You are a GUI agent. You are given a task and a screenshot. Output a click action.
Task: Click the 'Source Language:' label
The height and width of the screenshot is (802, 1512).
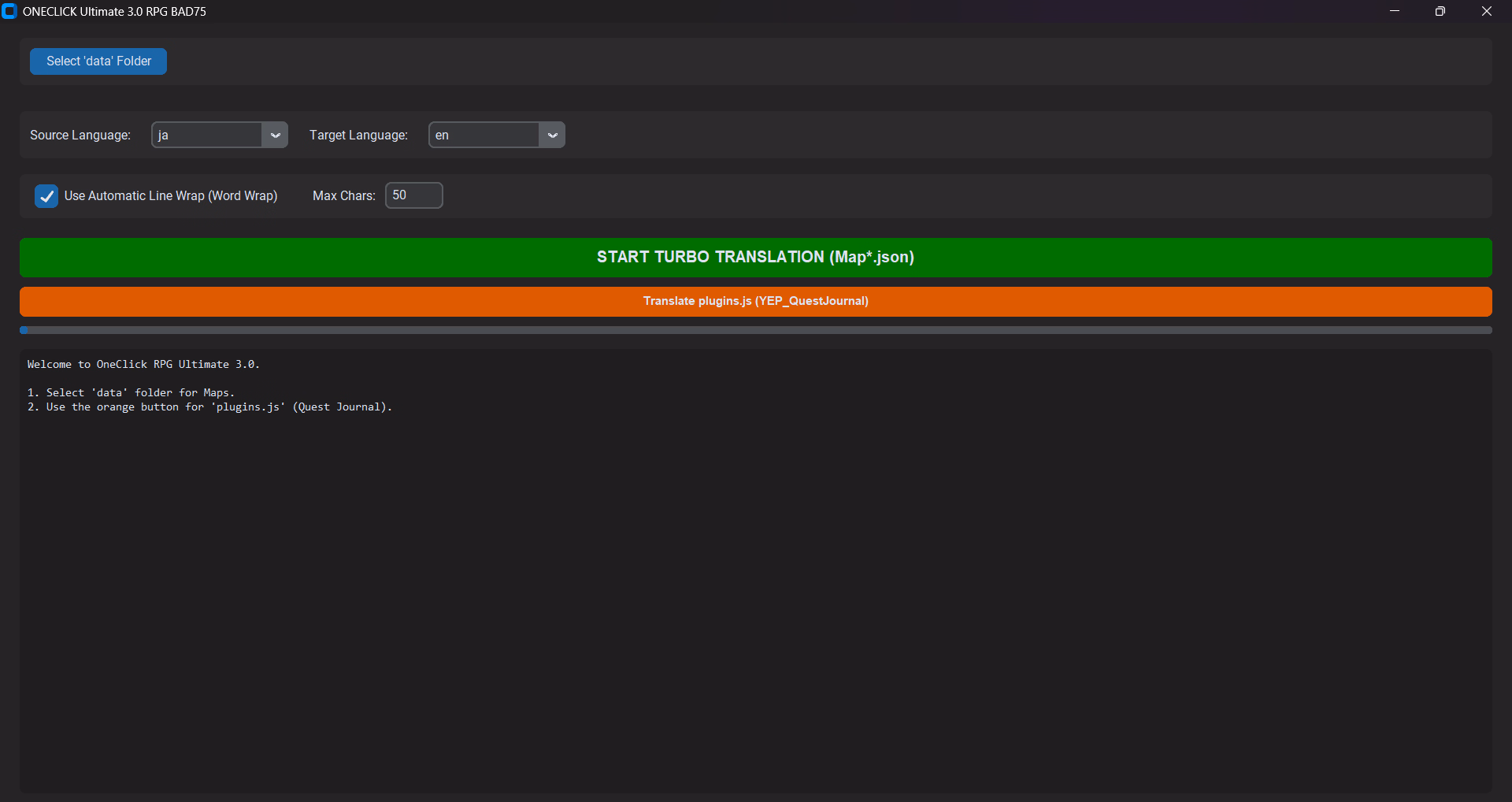(x=80, y=136)
